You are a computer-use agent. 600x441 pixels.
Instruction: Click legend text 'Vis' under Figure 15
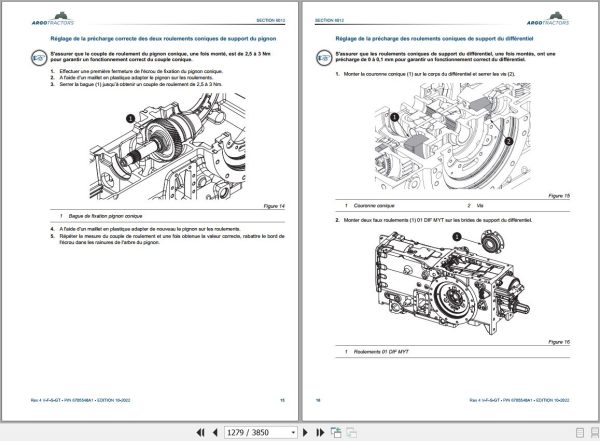pos(480,206)
